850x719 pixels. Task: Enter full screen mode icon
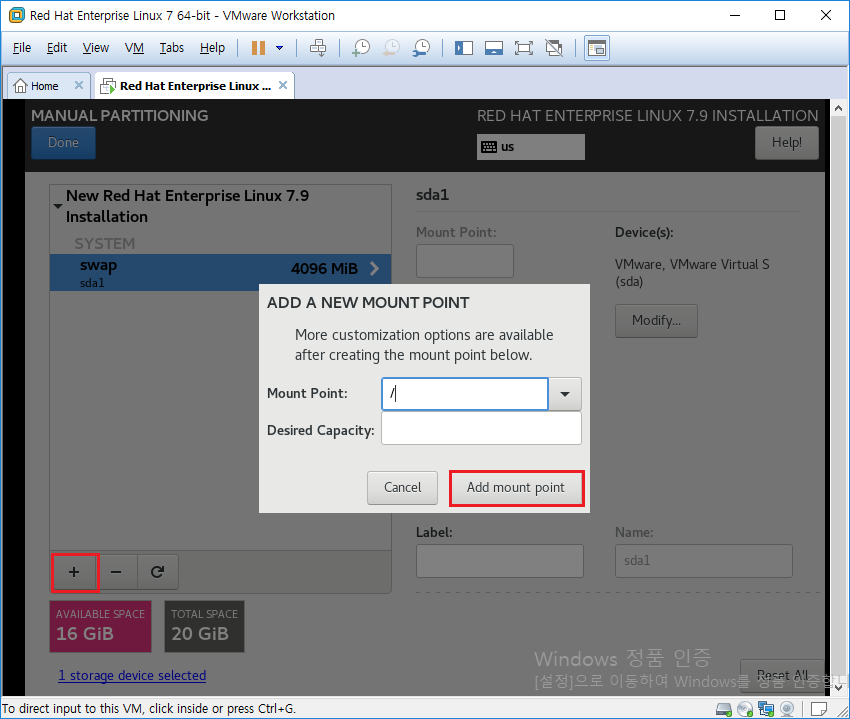click(x=524, y=48)
